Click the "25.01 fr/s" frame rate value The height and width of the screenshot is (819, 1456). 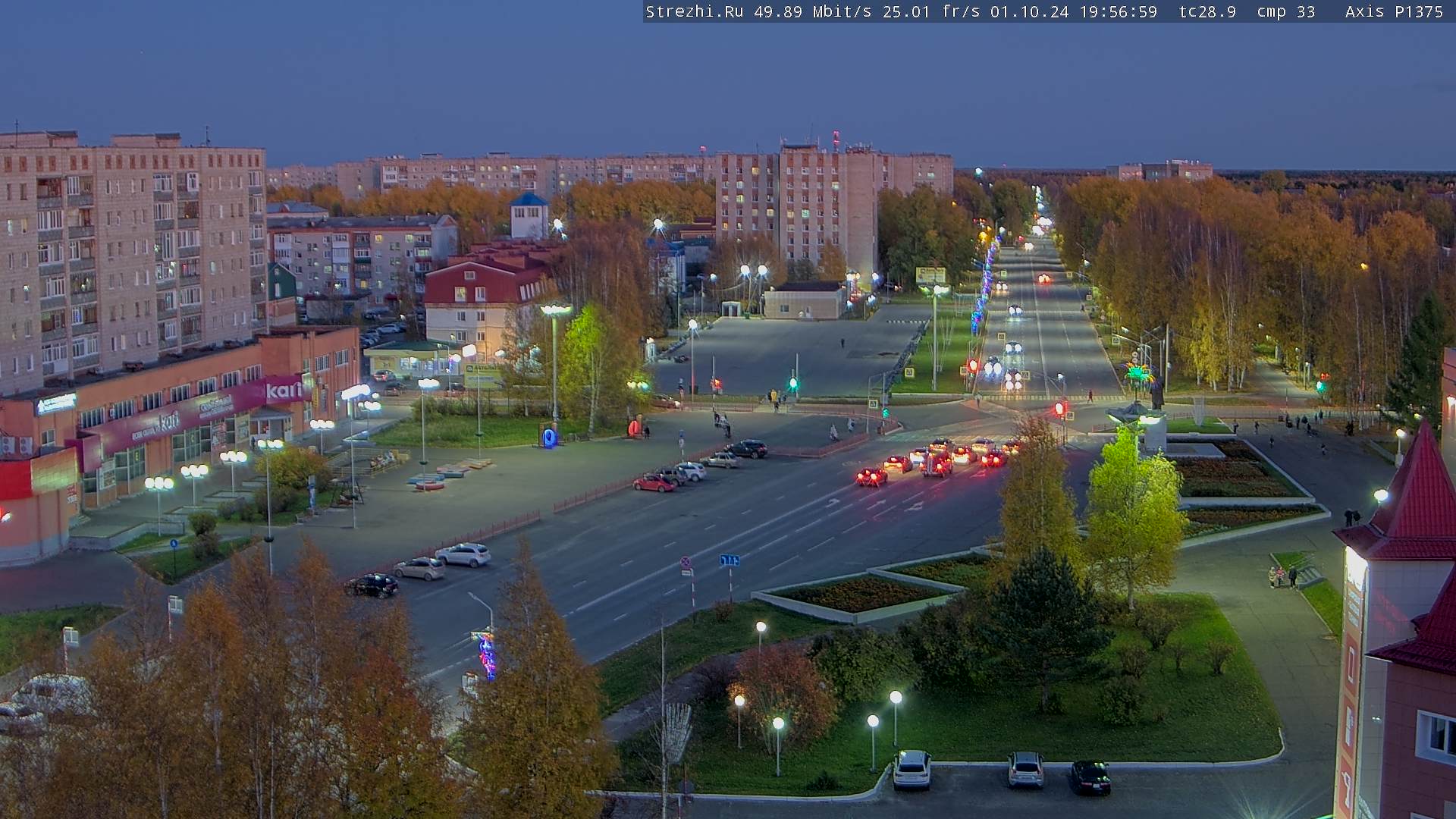point(931,11)
